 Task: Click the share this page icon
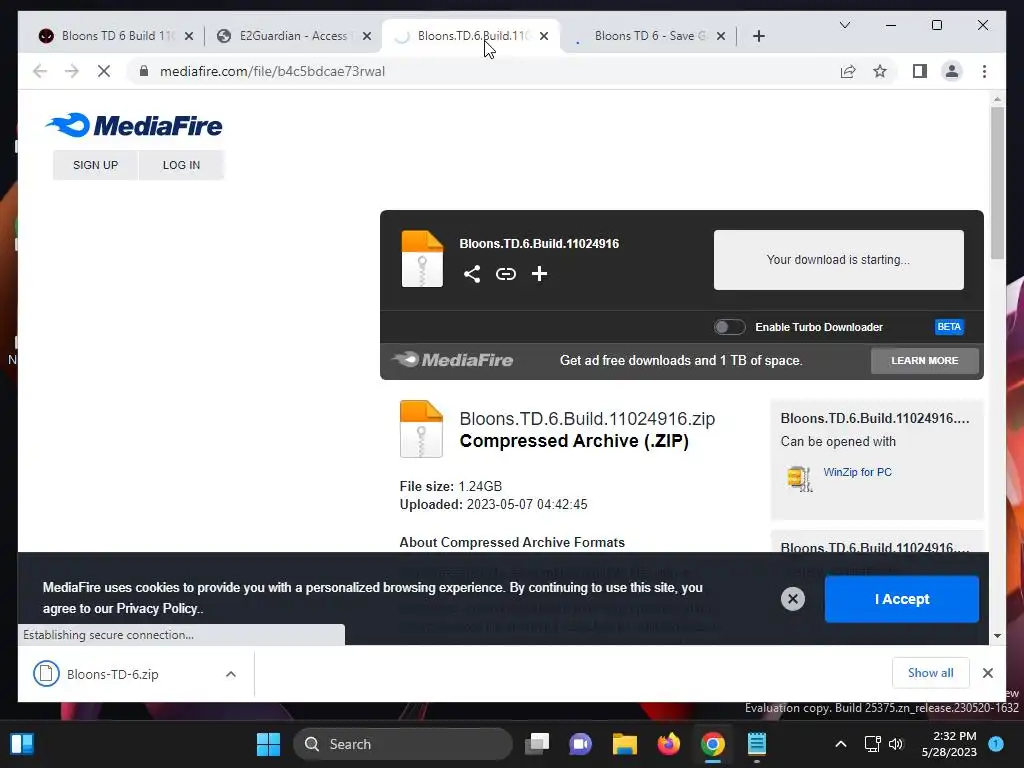pyautogui.click(x=848, y=71)
